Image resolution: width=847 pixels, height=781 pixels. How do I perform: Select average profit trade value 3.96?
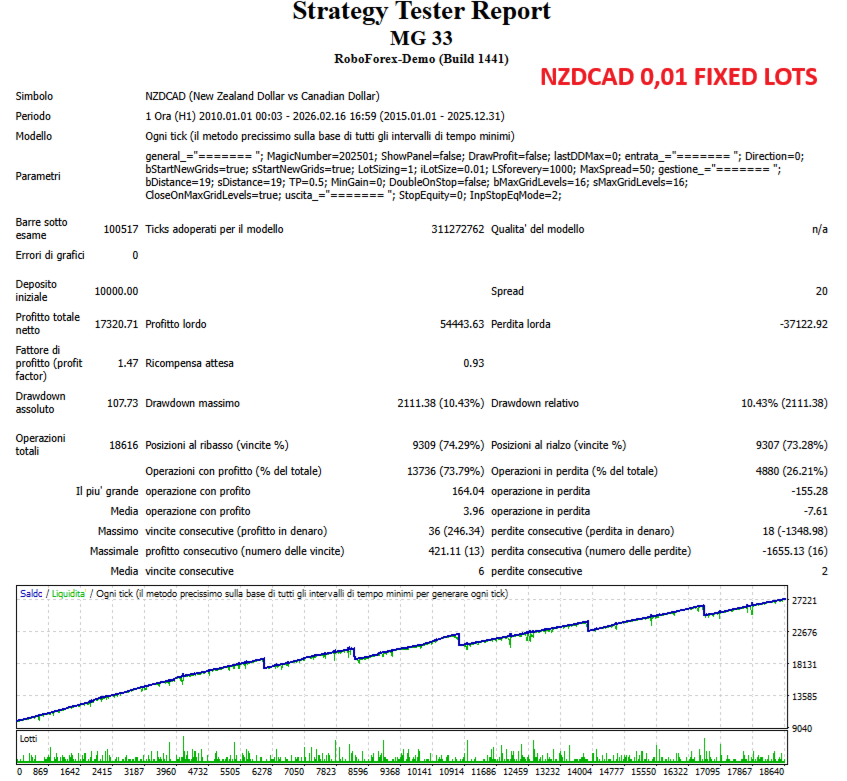pos(474,511)
